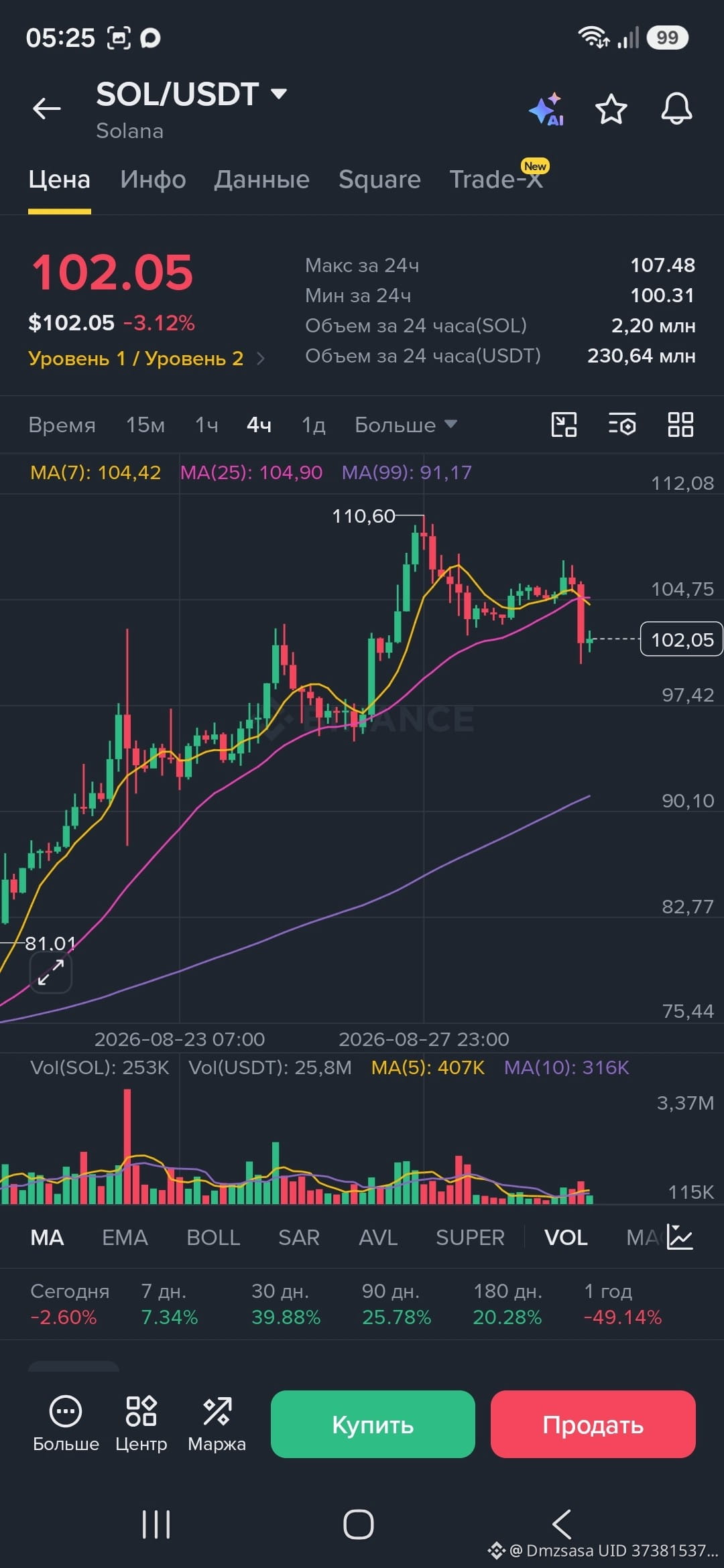Select the 1д timeframe

[x=314, y=425]
